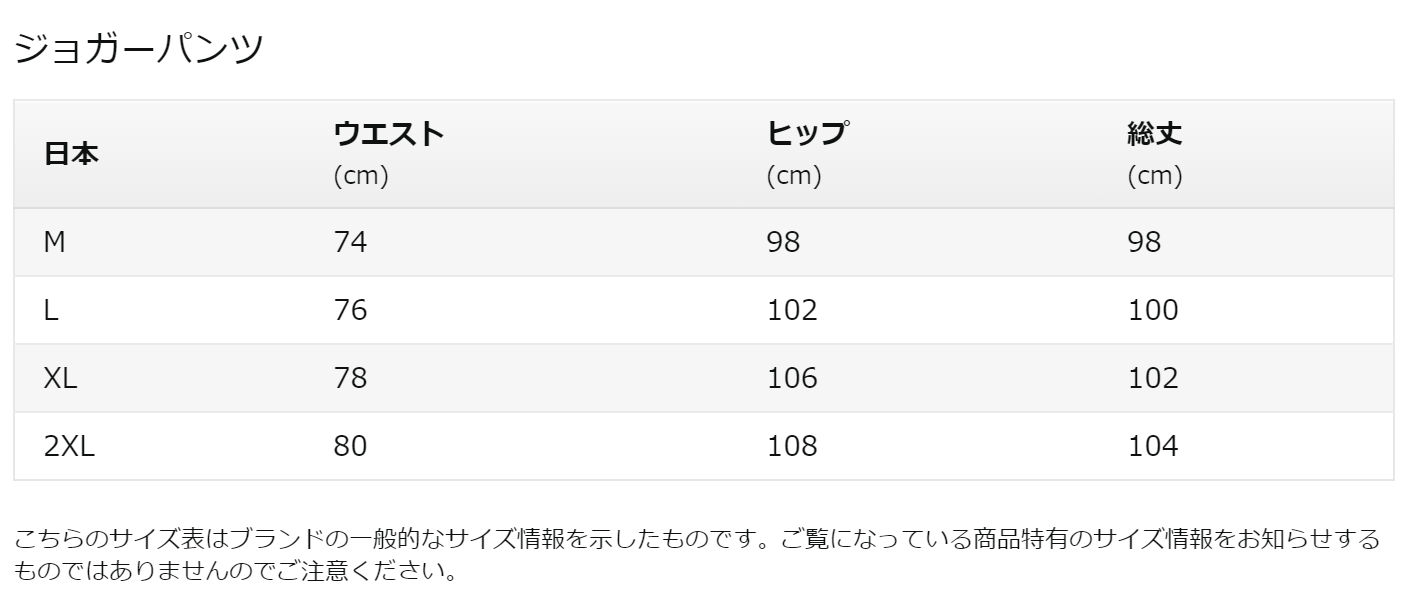The height and width of the screenshot is (607, 1401).
Task: Click hip value 102 in L row
Action: coord(792,310)
